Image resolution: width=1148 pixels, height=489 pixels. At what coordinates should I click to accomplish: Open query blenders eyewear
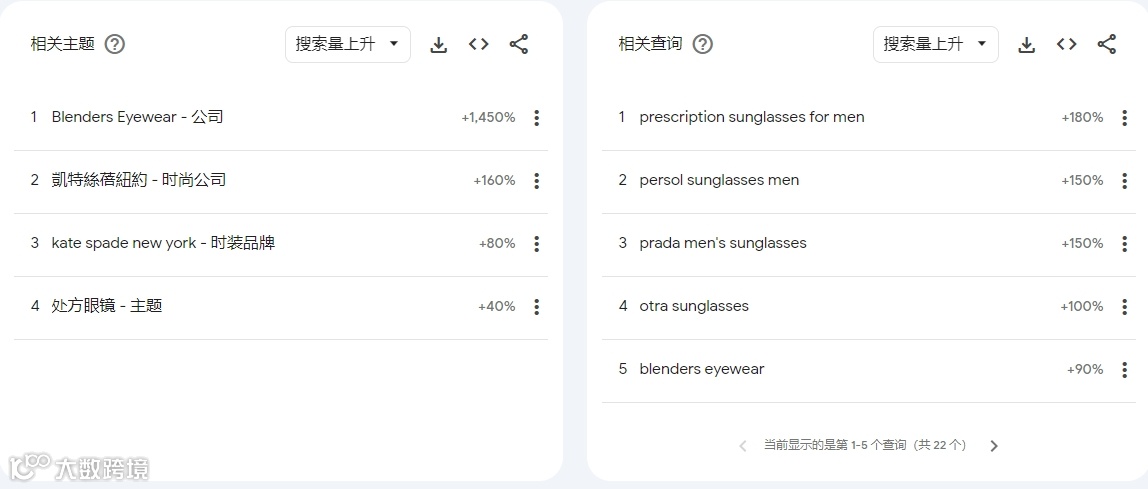pos(701,369)
